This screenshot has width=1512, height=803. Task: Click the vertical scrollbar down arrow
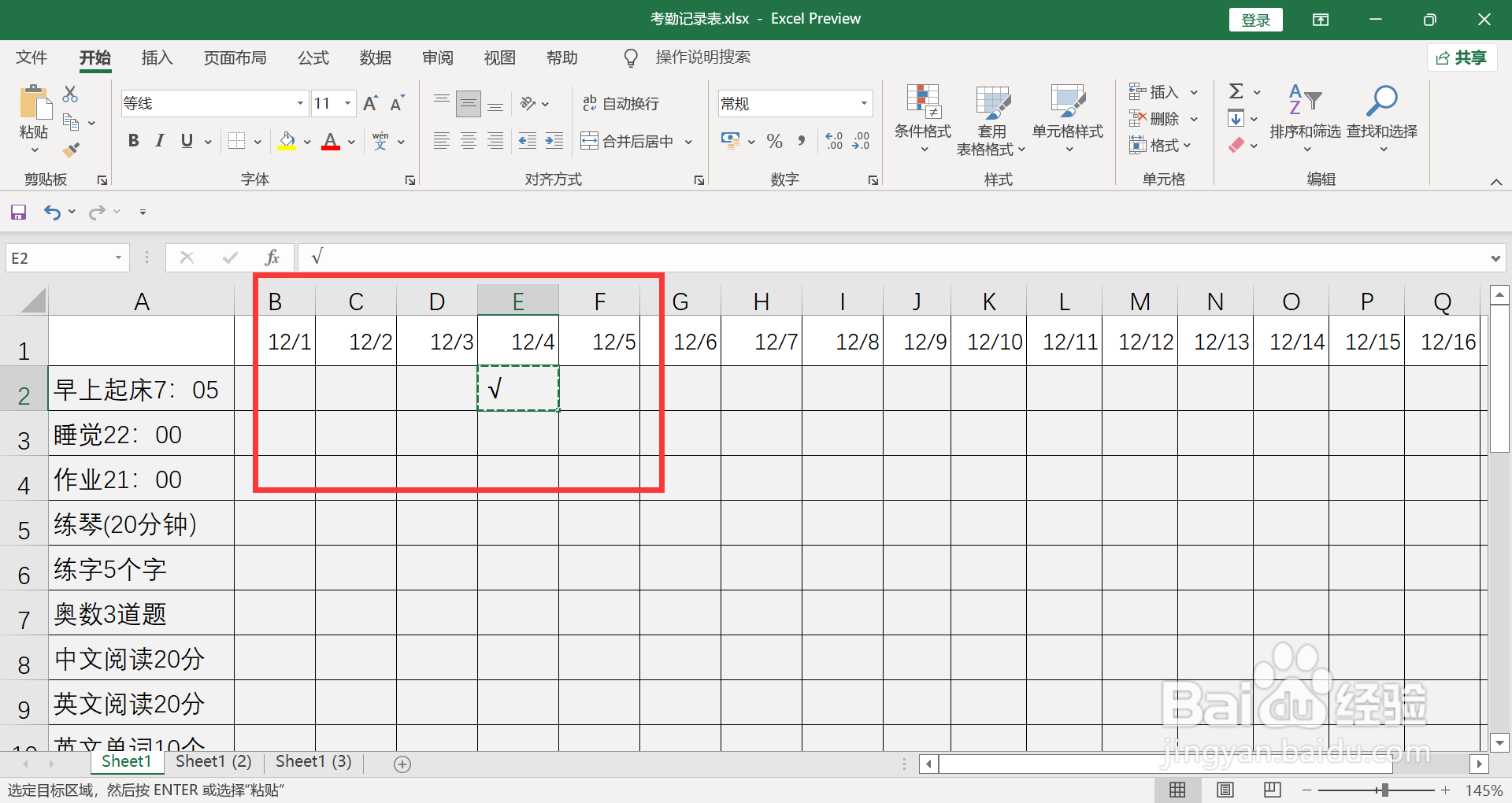click(x=1499, y=742)
